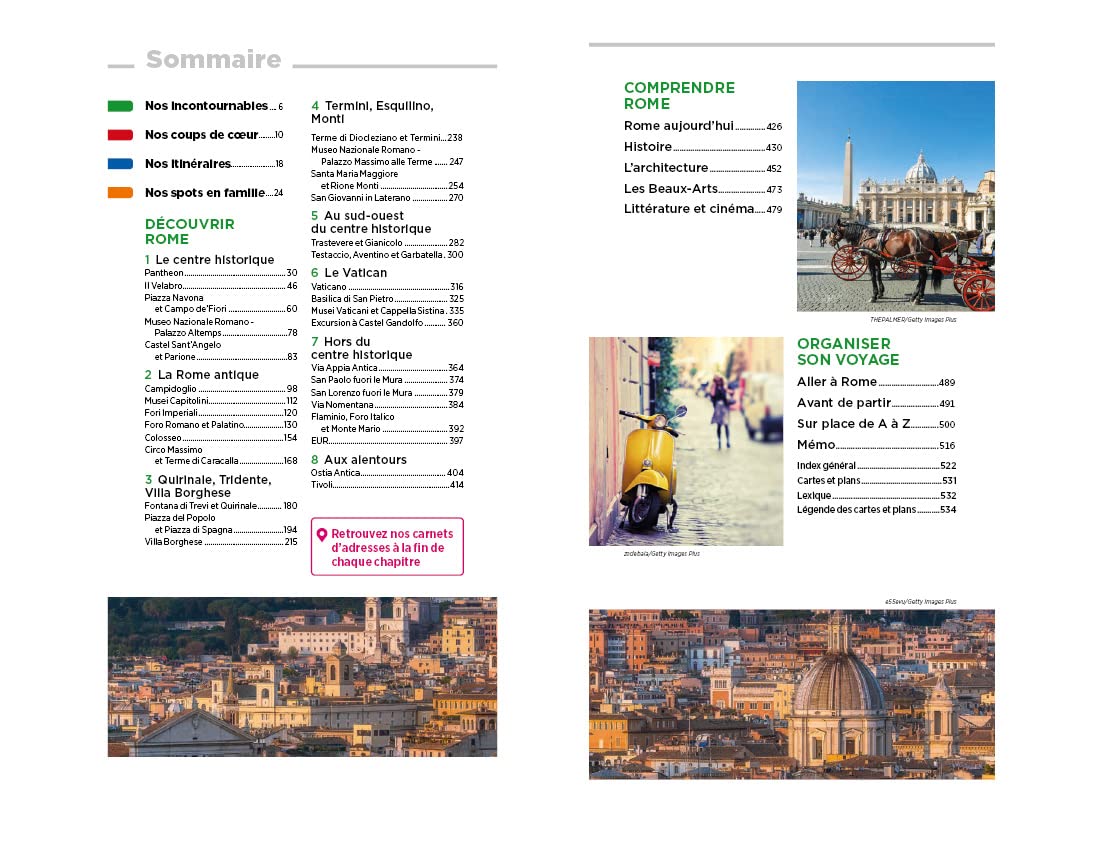Click the Rome rooftops photo at bottom left
Viewport: 1106px width, 842px height.
302,677
